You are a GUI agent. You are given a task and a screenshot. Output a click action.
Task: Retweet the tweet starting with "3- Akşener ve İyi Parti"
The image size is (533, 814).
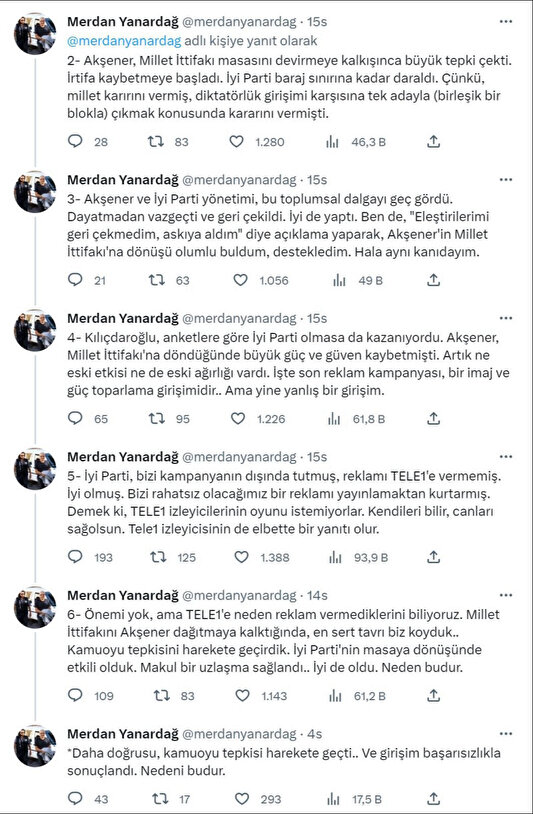(x=157, y=280)
